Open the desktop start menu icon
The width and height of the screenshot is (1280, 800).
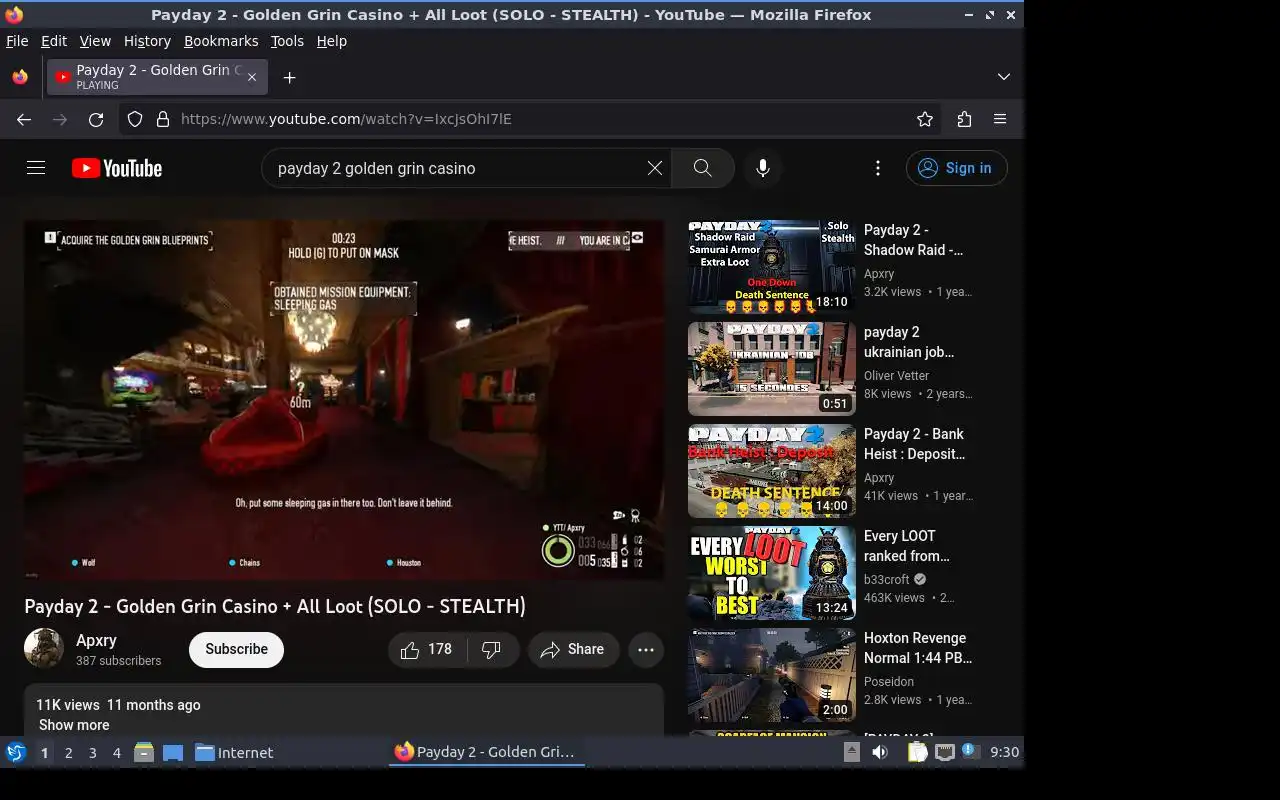pos(16,752)
